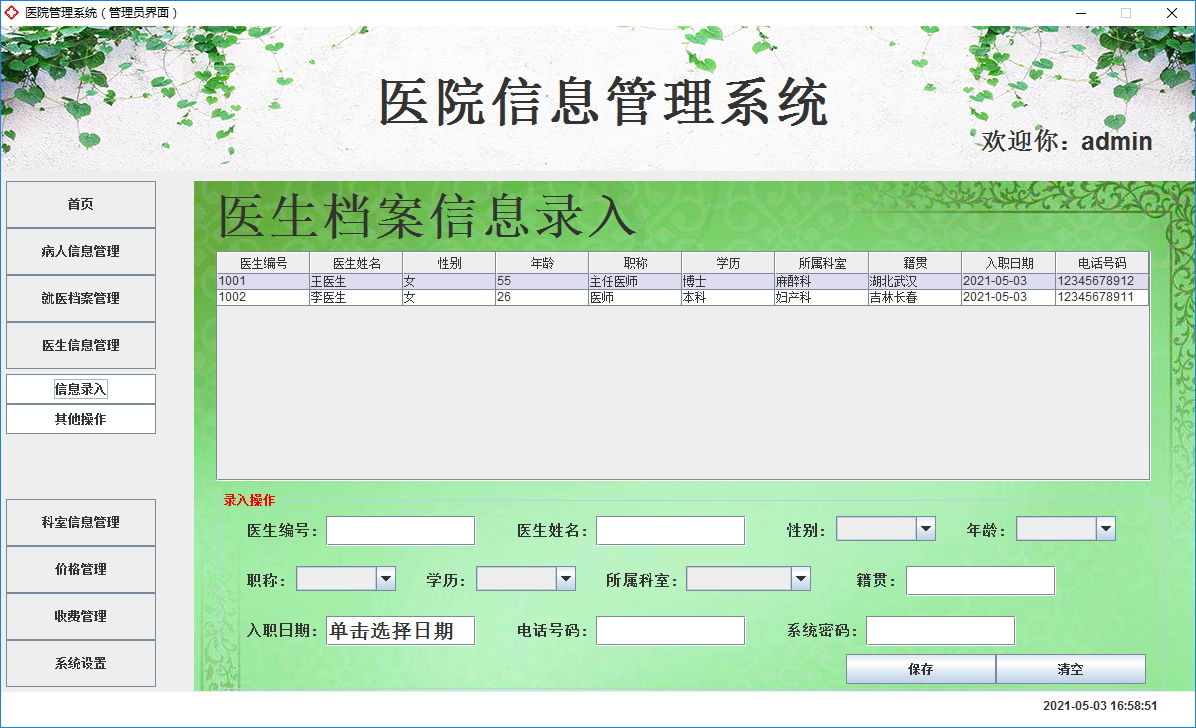1196x728 pixels.
Task: Click the 医生编号 input field
Action: (x=400, y=530)
